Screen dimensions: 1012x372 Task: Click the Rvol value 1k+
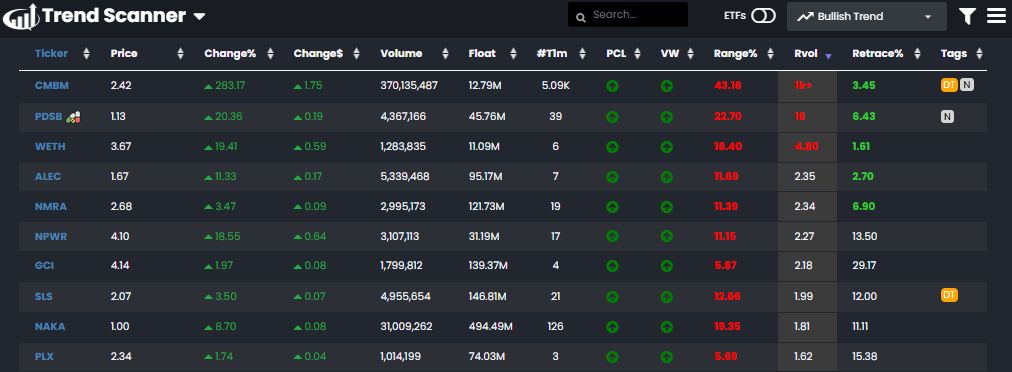[804, 85]
